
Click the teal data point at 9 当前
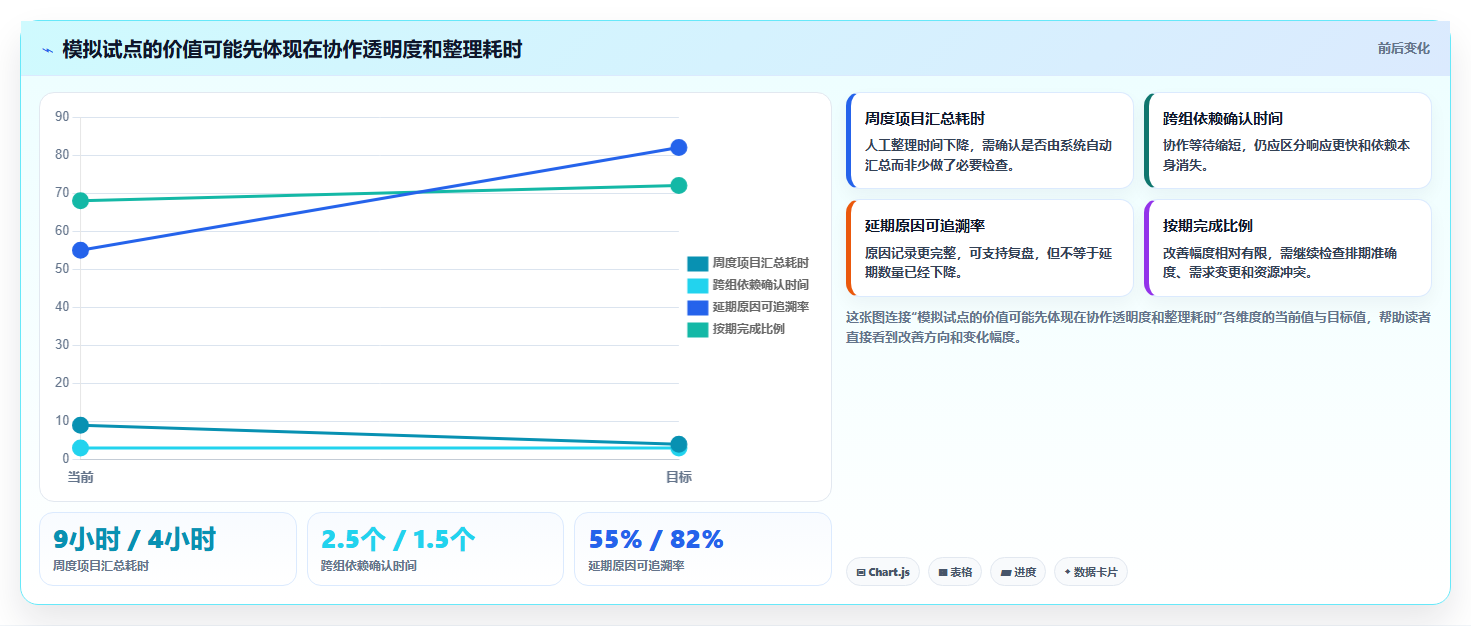[x=80, y=425]
